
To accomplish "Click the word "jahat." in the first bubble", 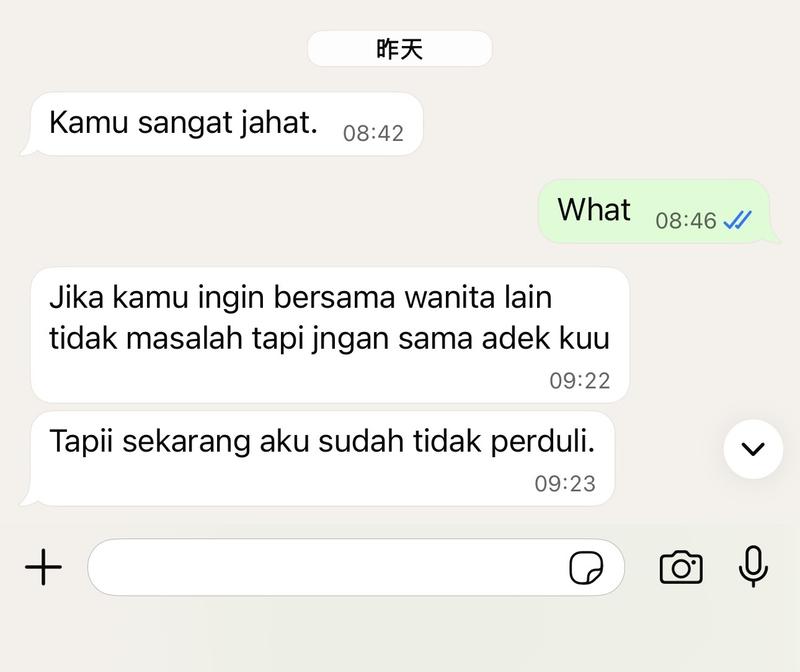I will pyautogui.click(x=279, y=124).
